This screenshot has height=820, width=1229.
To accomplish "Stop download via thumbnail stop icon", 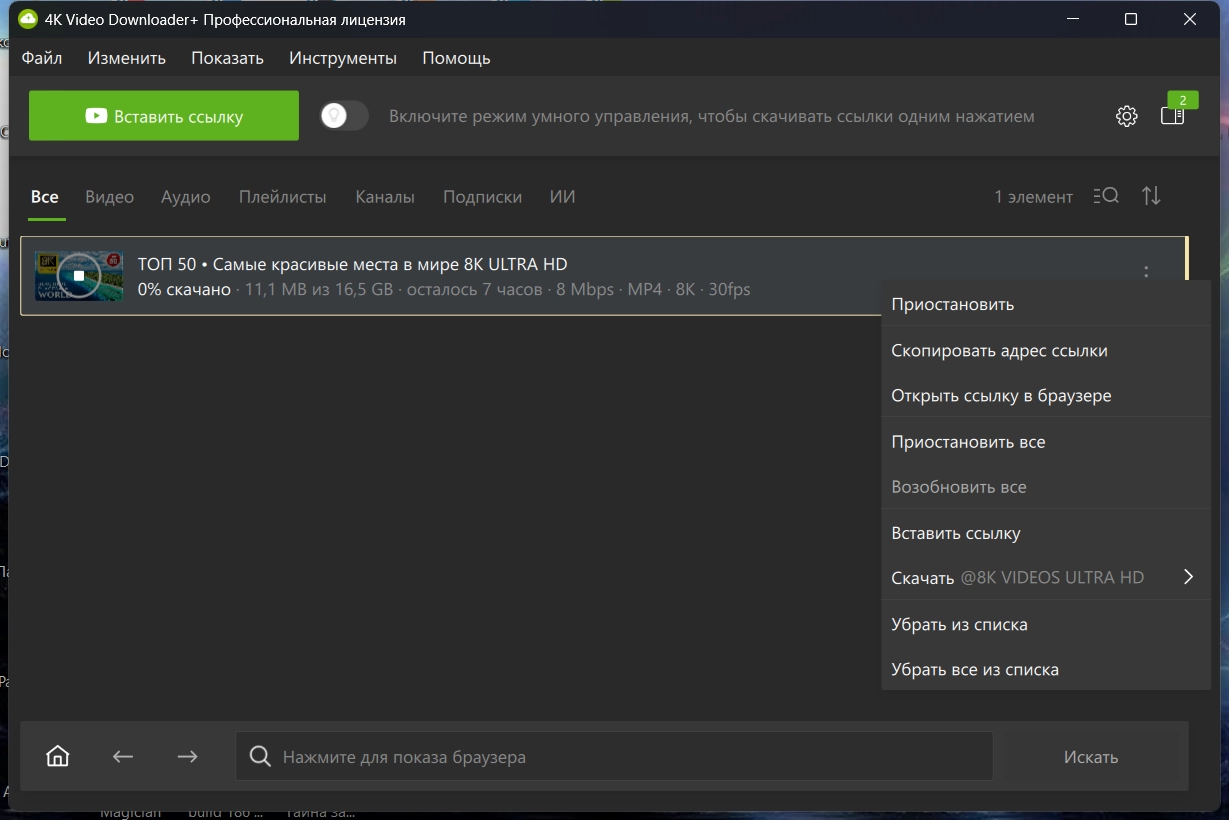I will point(79,276).
